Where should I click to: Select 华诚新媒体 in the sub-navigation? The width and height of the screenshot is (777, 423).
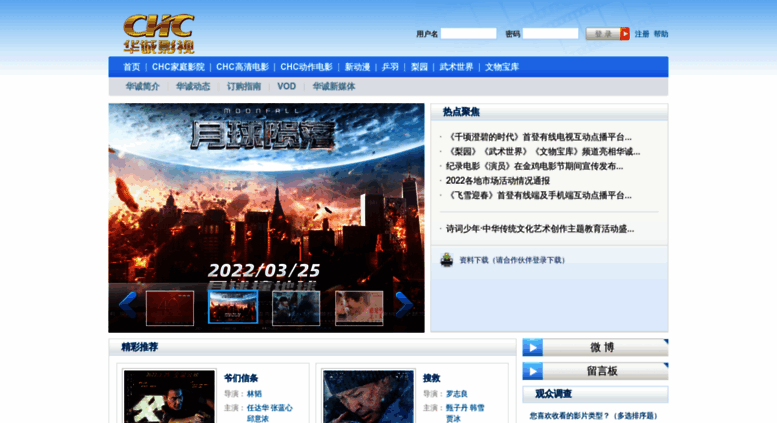pos(333,86)
